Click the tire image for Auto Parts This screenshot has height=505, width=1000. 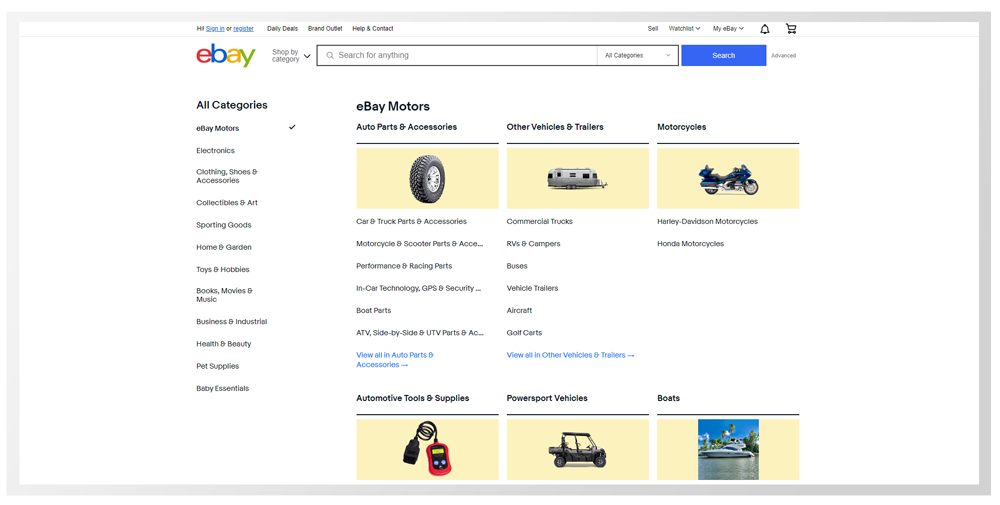(427, 179)
